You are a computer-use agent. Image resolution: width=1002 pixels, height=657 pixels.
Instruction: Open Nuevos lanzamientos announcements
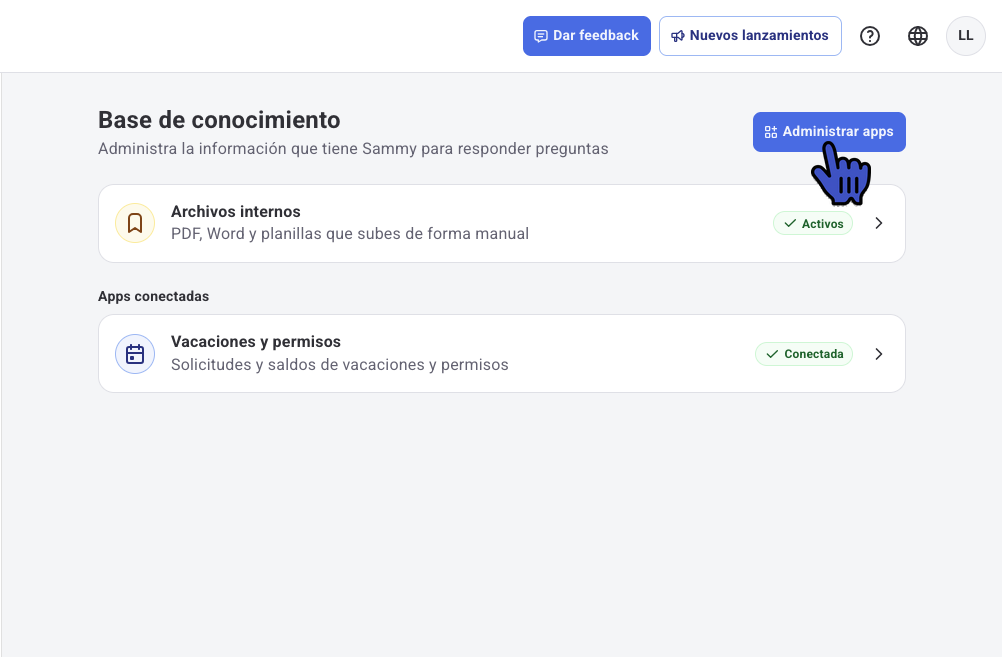tap(750, 36)
